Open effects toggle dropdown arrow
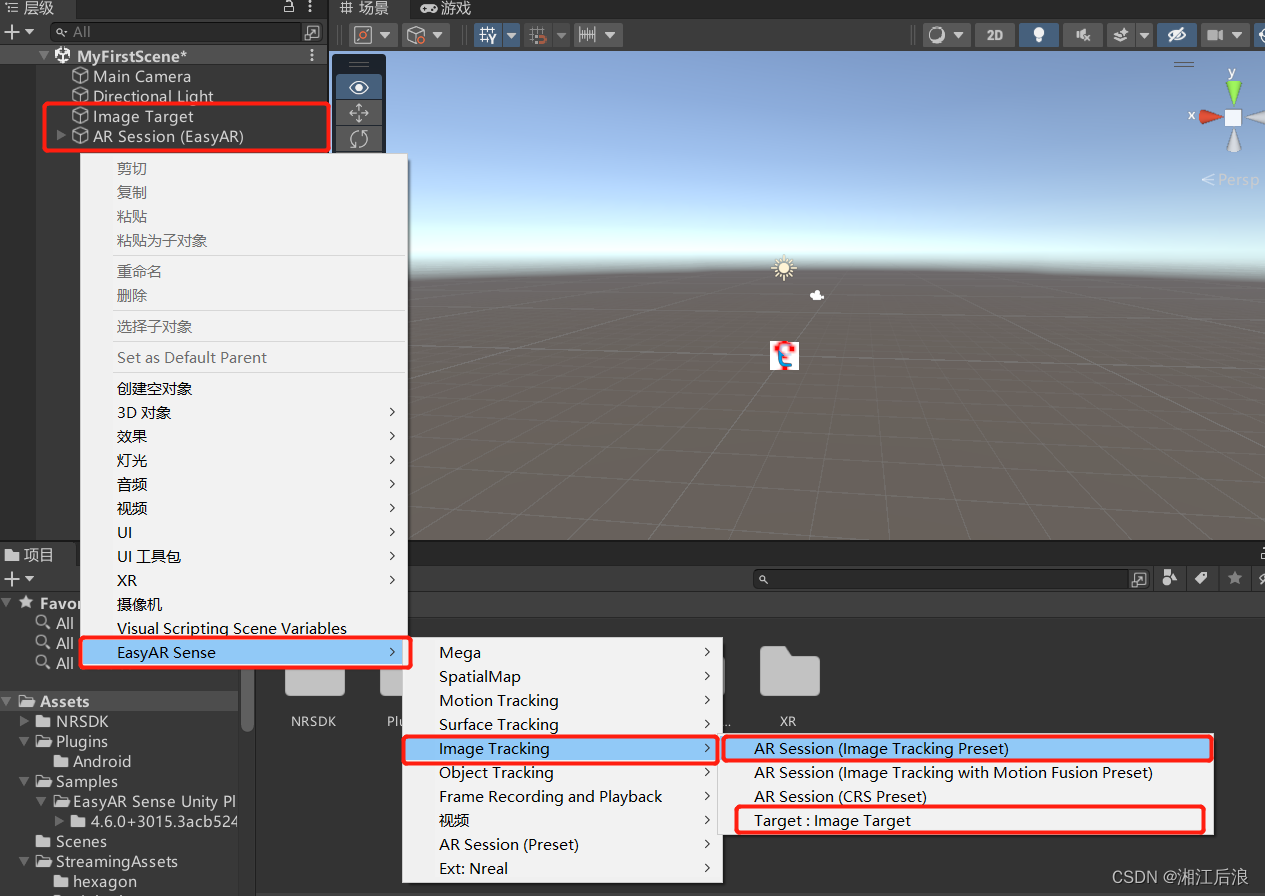This screenshot has height=896, width=1265. pos(1143,35)
